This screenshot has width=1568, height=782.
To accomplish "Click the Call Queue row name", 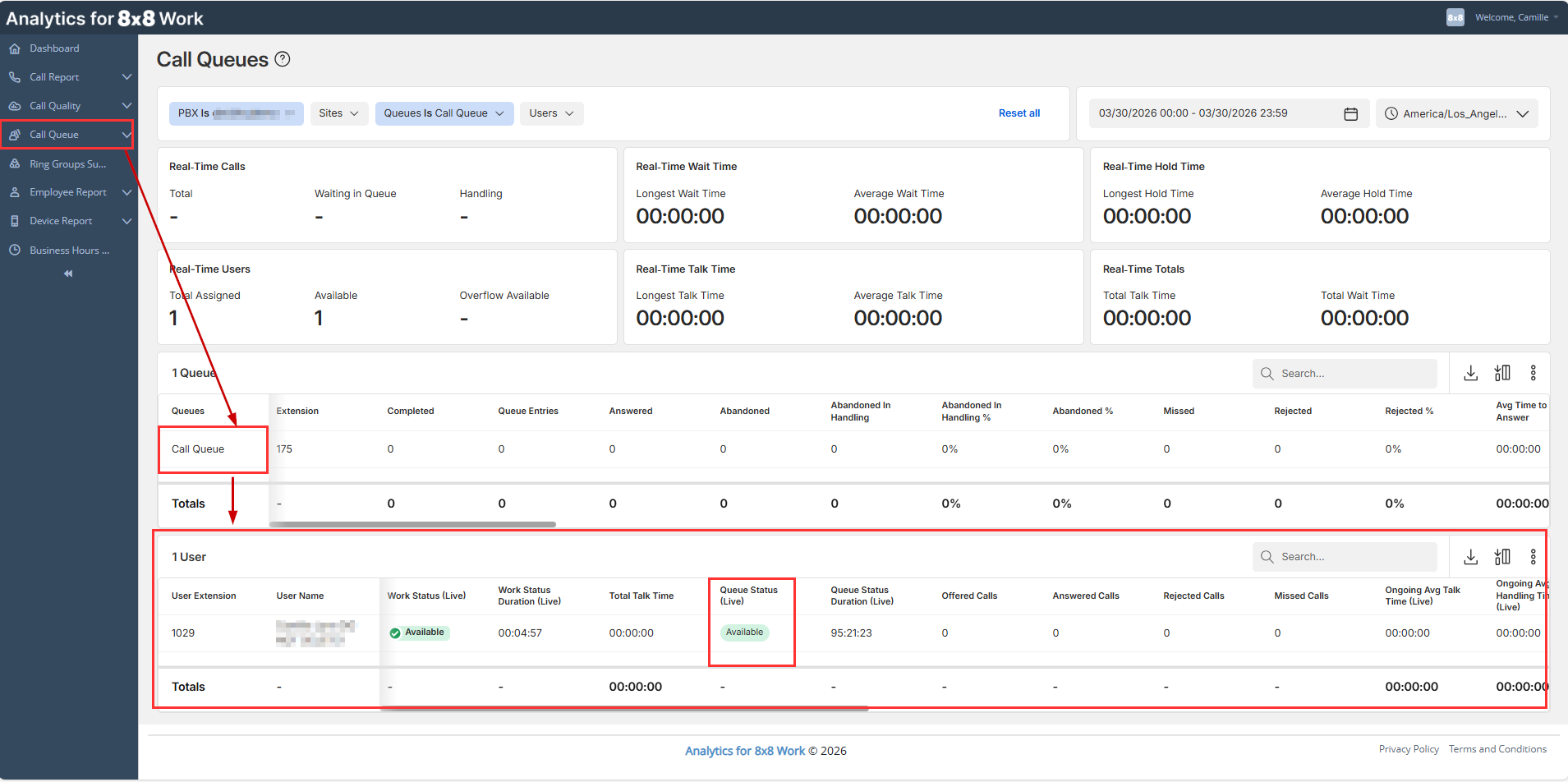I will (x=198, y=449).
